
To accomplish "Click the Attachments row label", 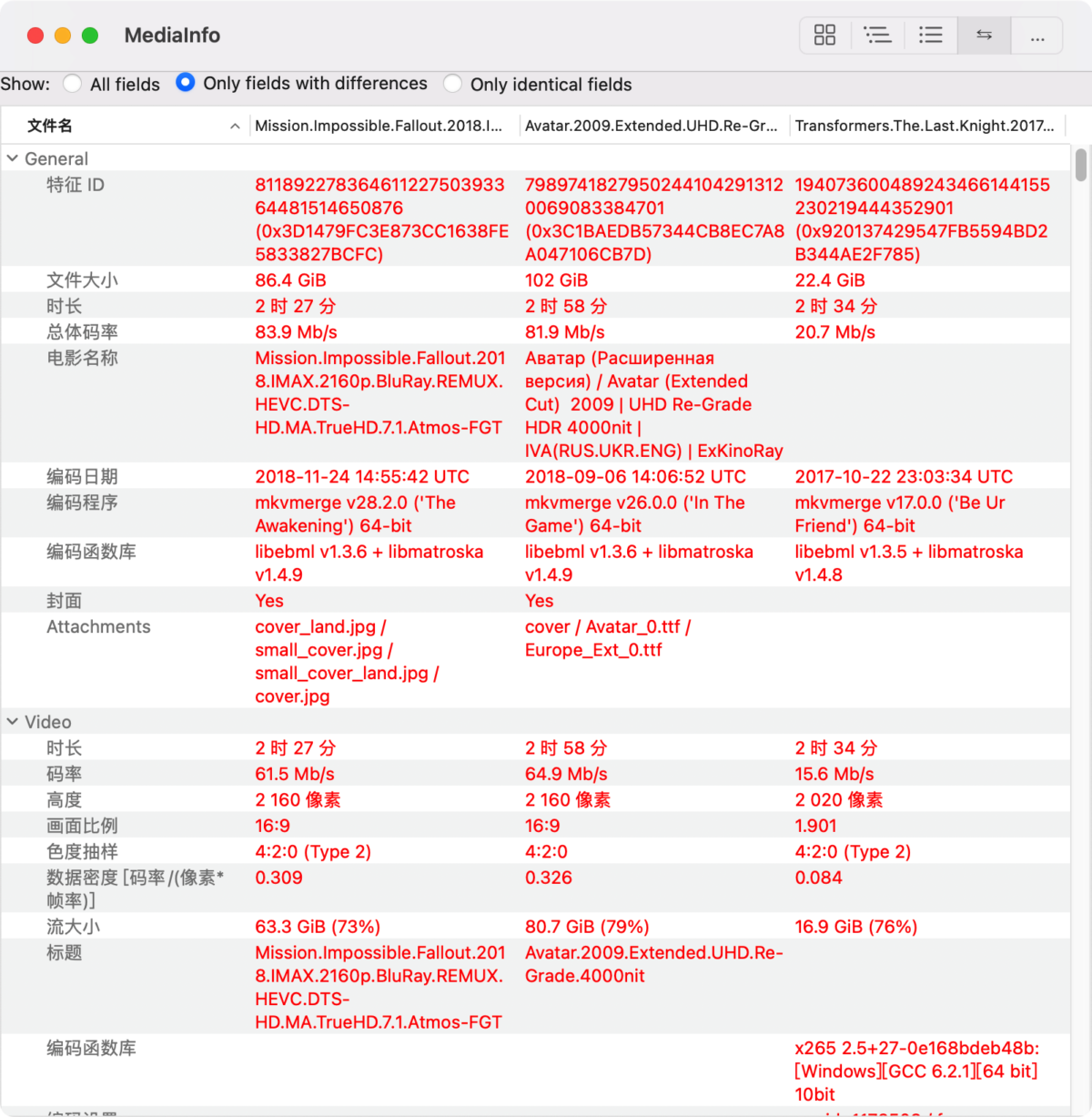I will (98, 626).
